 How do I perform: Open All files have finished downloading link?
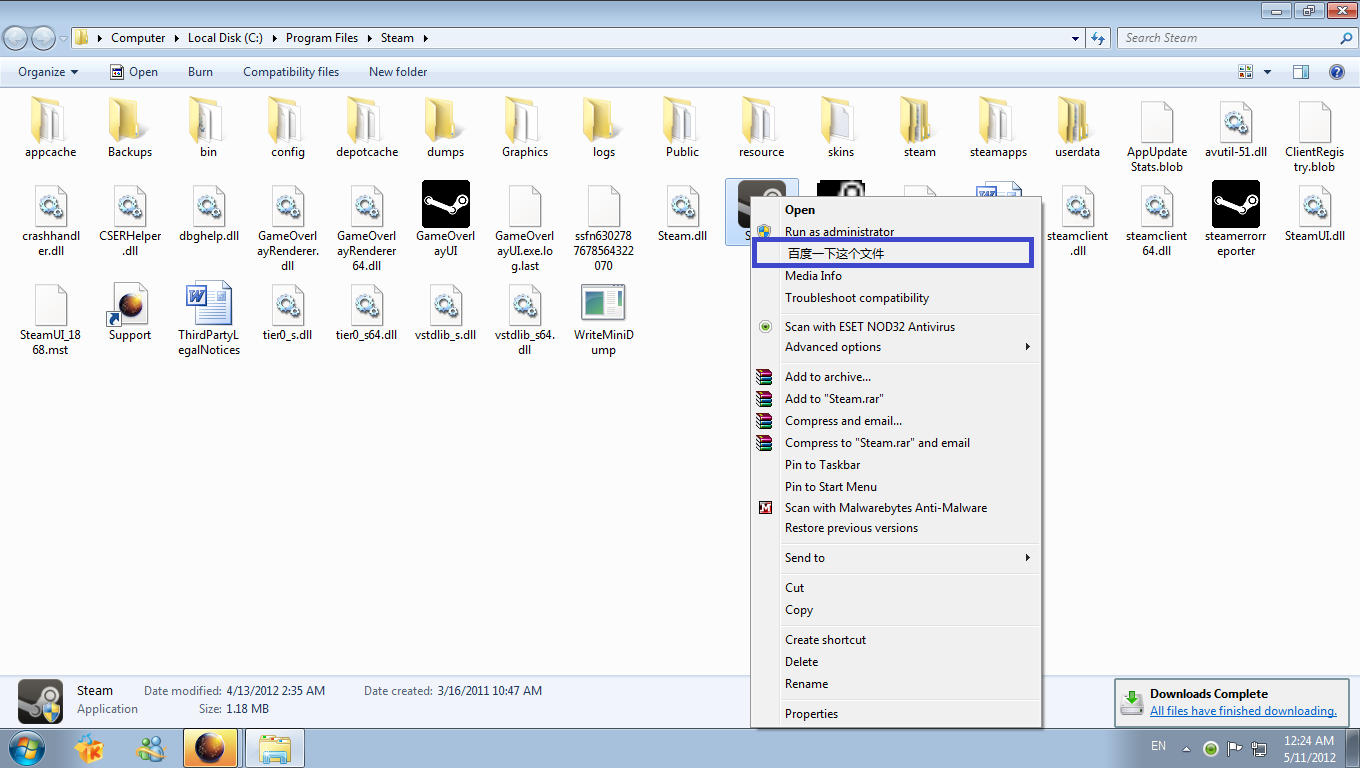click(1243, 711)
